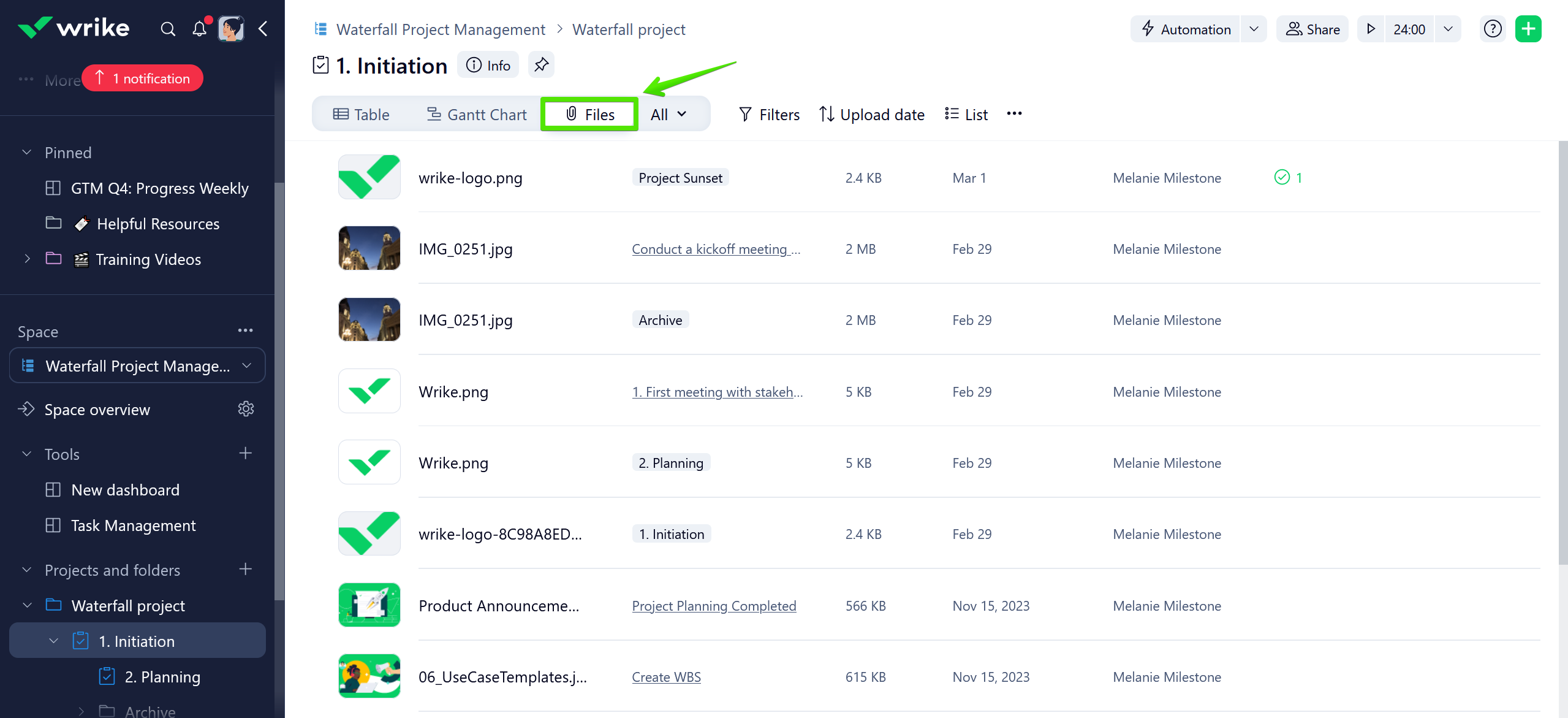The image size is (1568, 718).
Task: Pin the 1. Initiation project
Action: coord(541,65)
